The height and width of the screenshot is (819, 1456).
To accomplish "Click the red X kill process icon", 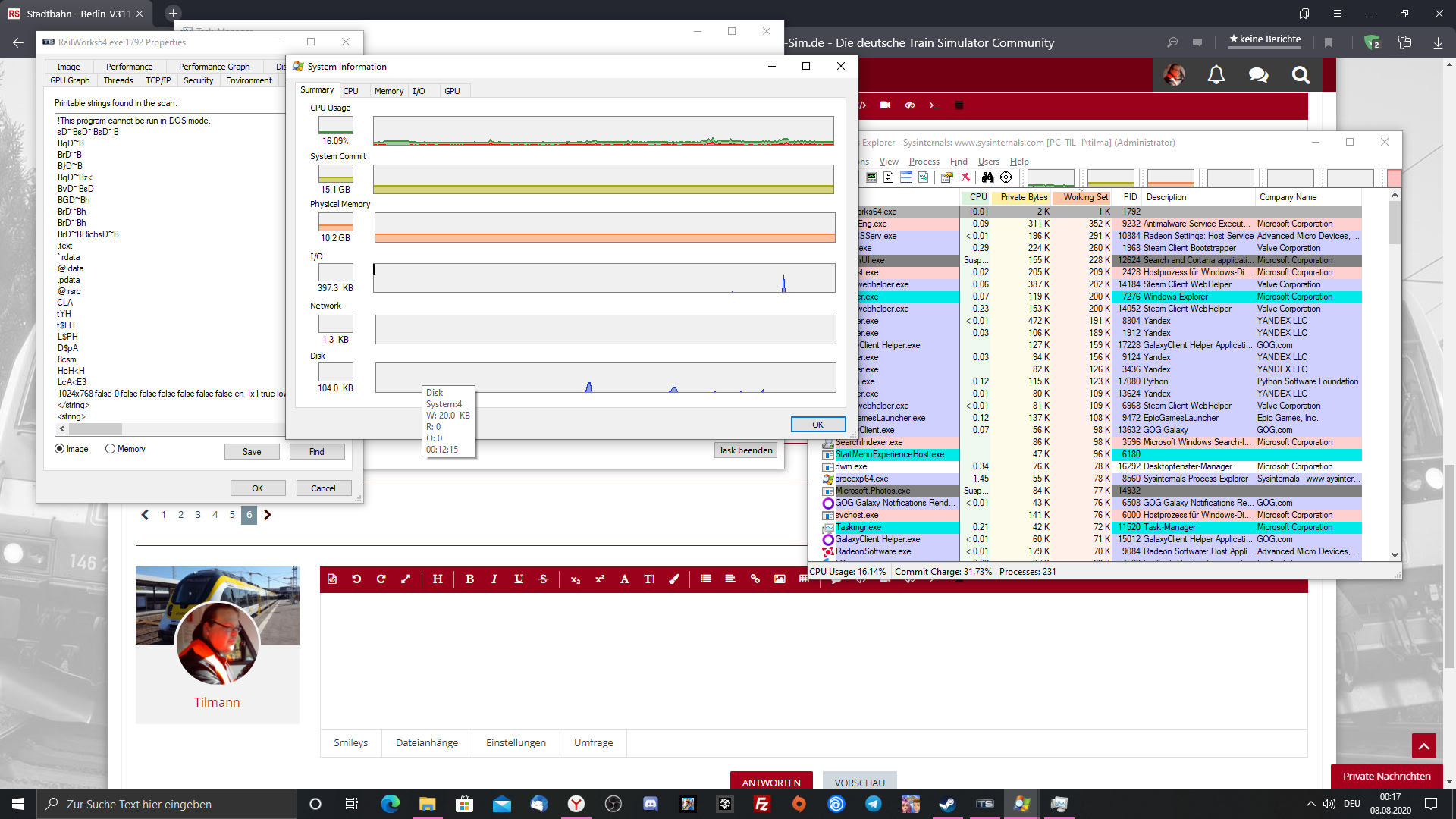I will [965, 177].
